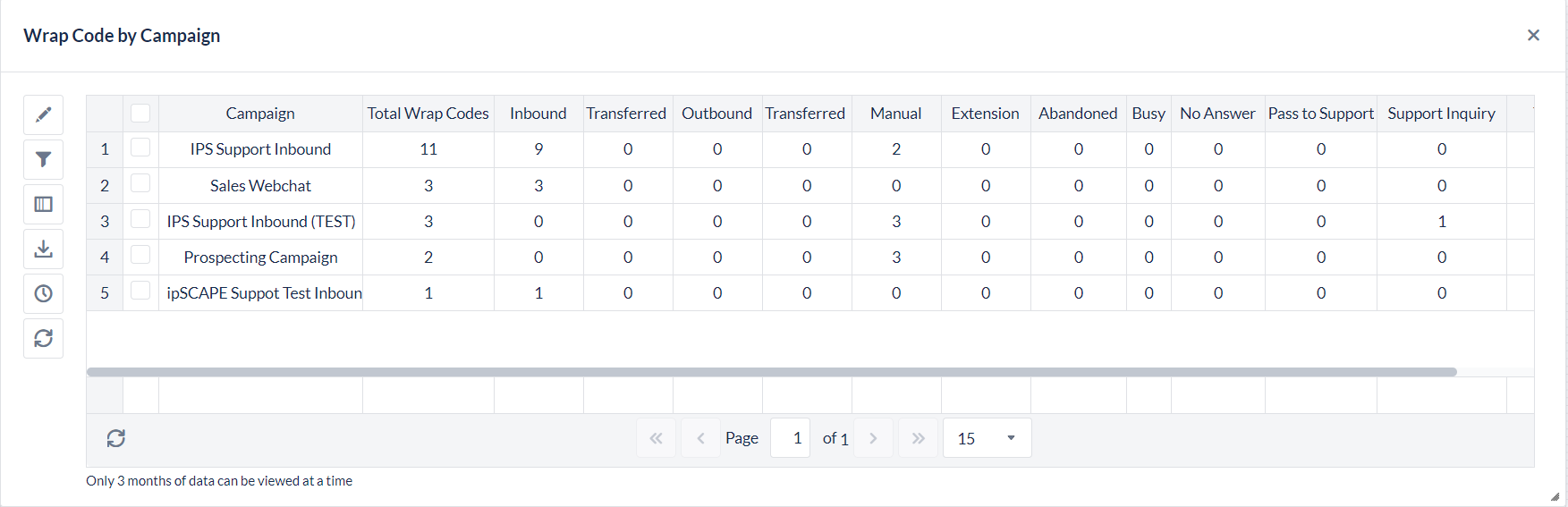The image size is (1568, 507).
Task: Check the IPS Support Inbound row checkbox
Action: coord(140,148)
